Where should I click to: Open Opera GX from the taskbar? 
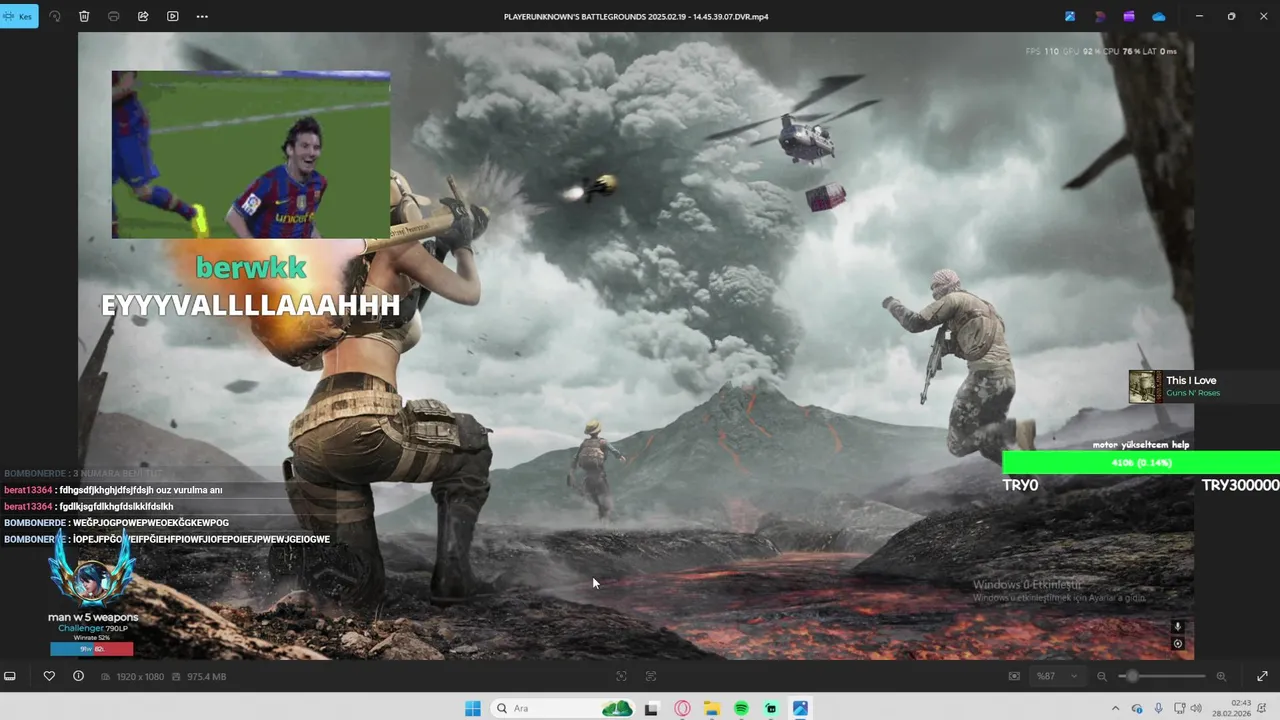(x=682, y=708)
